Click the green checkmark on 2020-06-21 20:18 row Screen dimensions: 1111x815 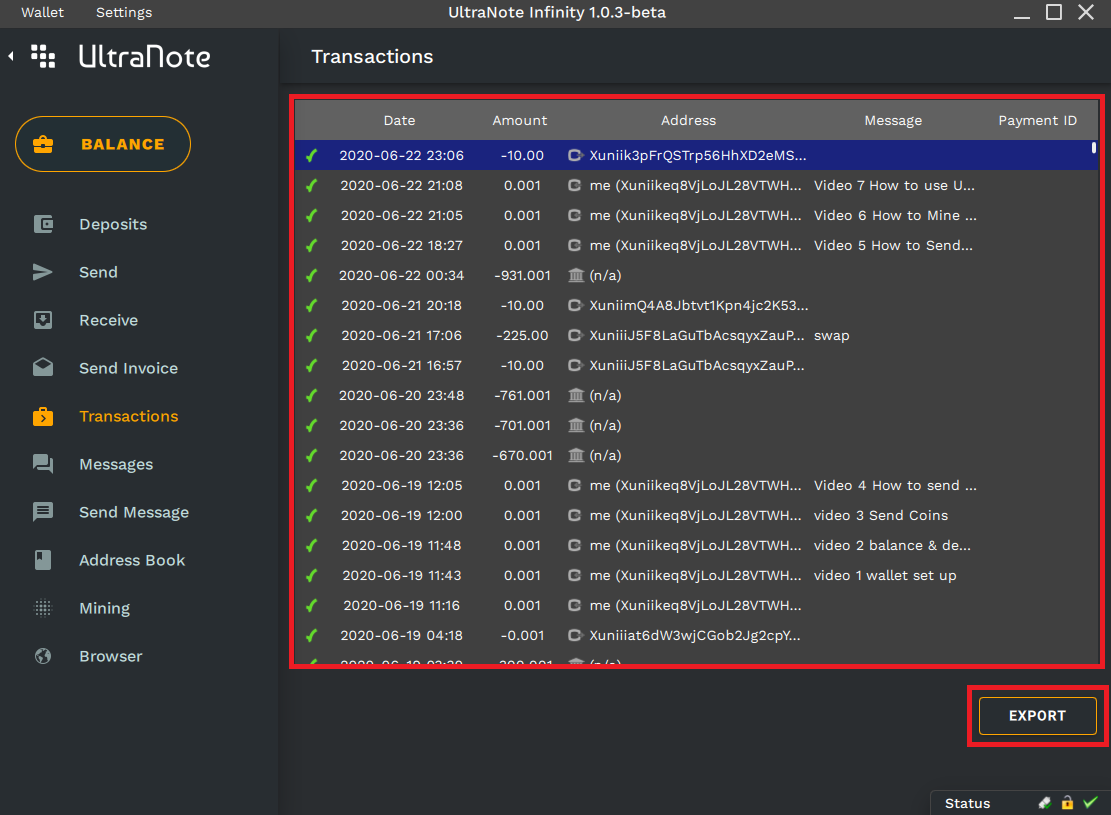(x=311, y=305)
